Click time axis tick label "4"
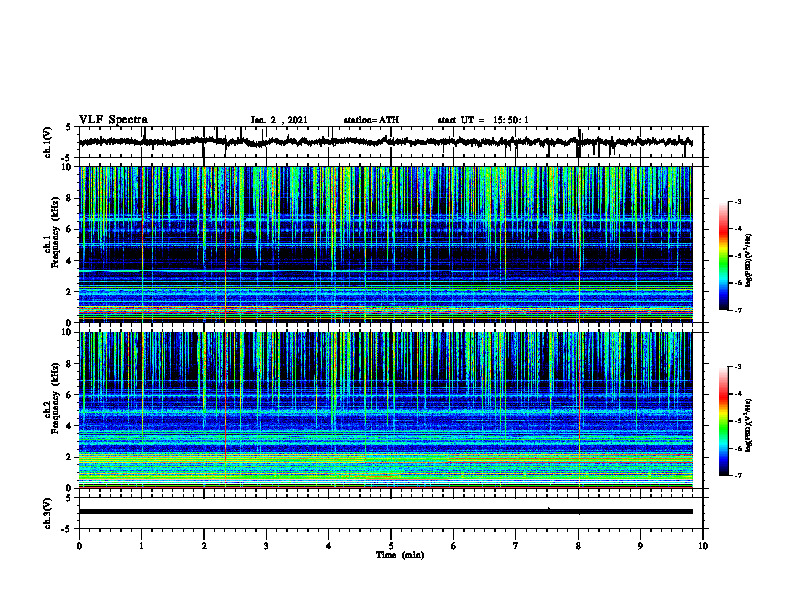The image size is (792, 612). click(x=329, y=546)
